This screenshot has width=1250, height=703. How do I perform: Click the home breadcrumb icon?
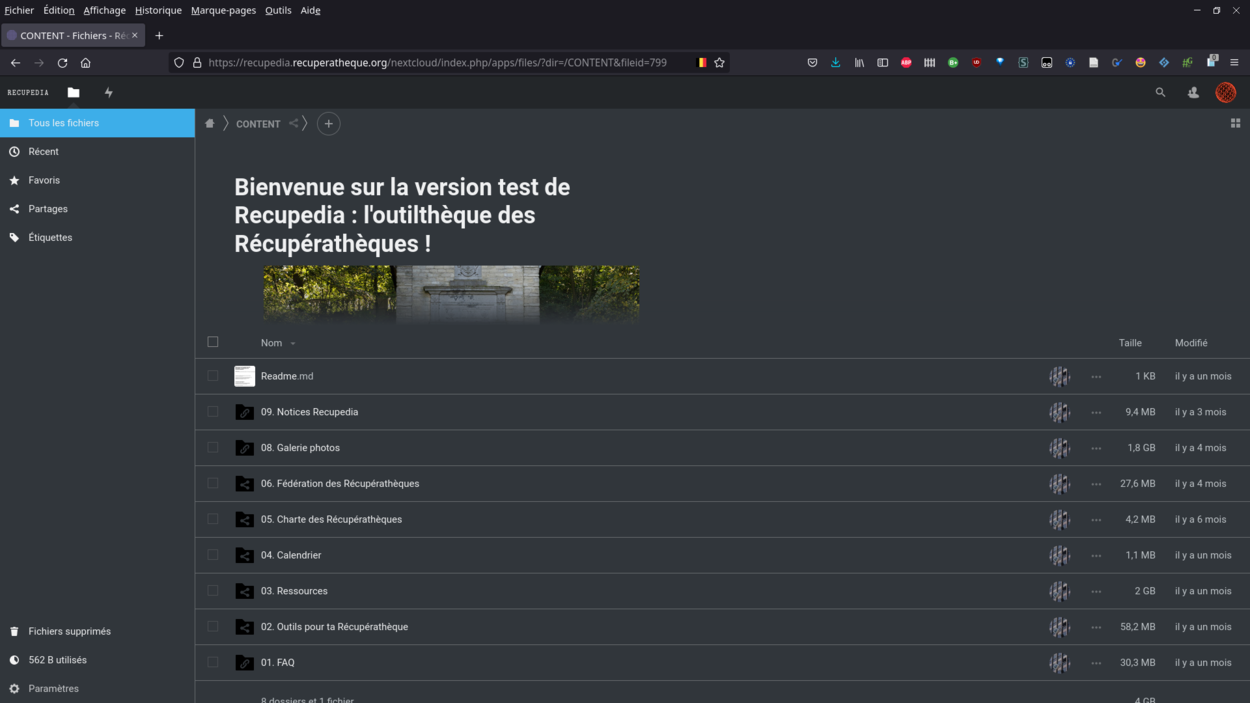point(210,124)
